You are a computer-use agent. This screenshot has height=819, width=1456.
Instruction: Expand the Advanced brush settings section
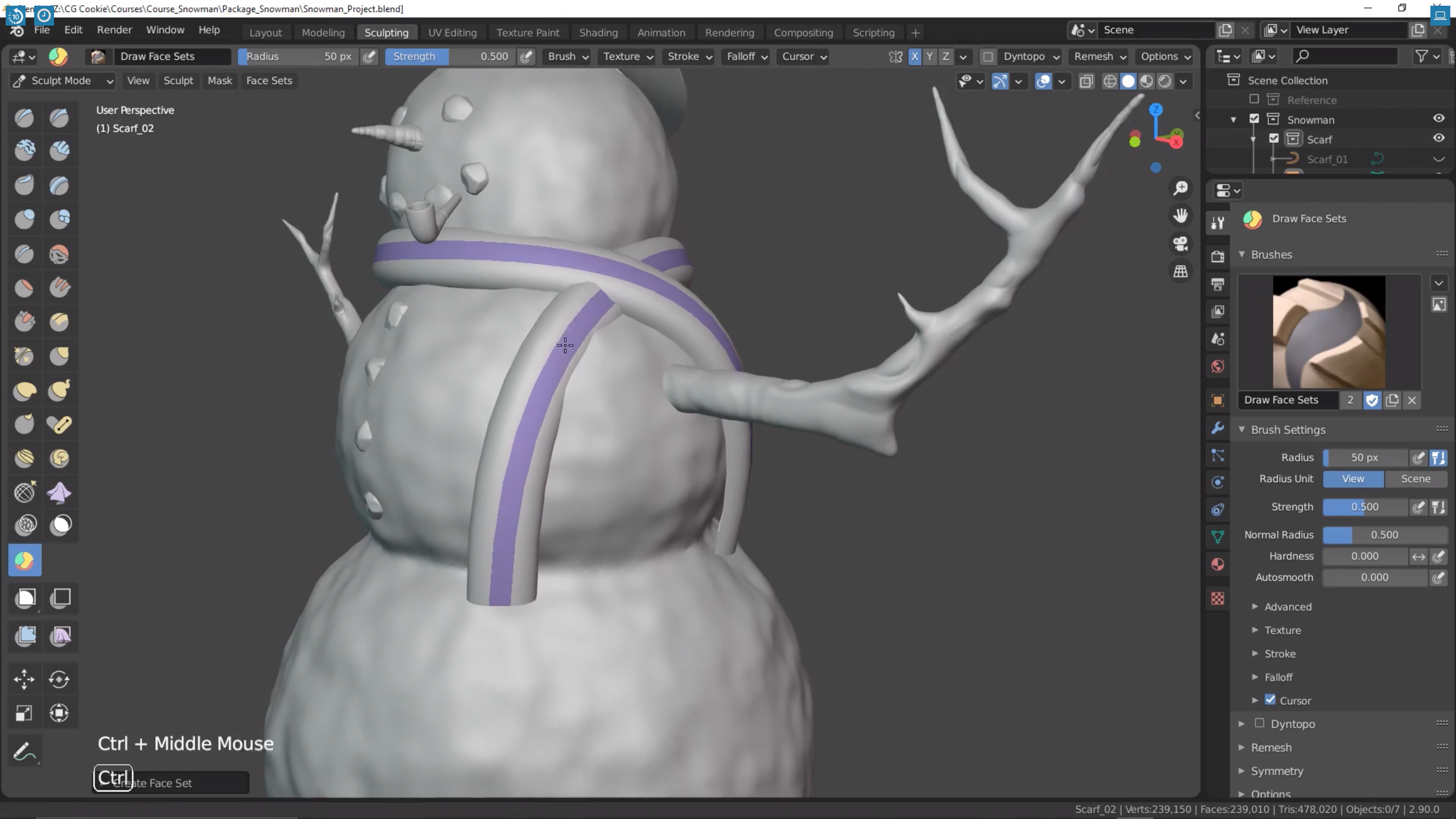tap(1288, 607)
